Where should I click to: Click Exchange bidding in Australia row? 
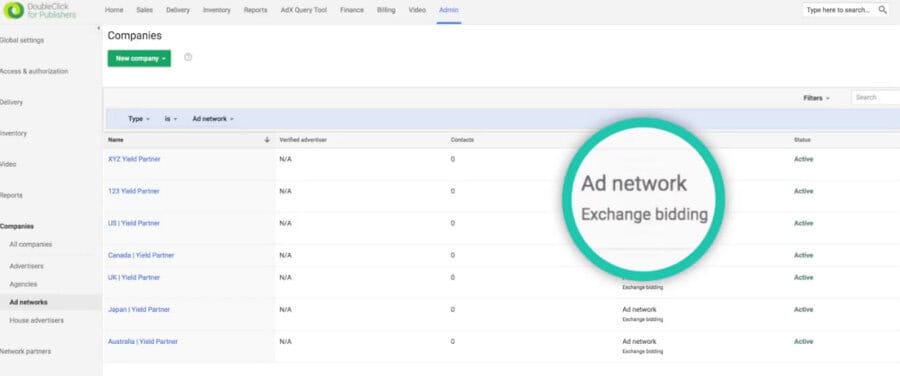(642, 351)
